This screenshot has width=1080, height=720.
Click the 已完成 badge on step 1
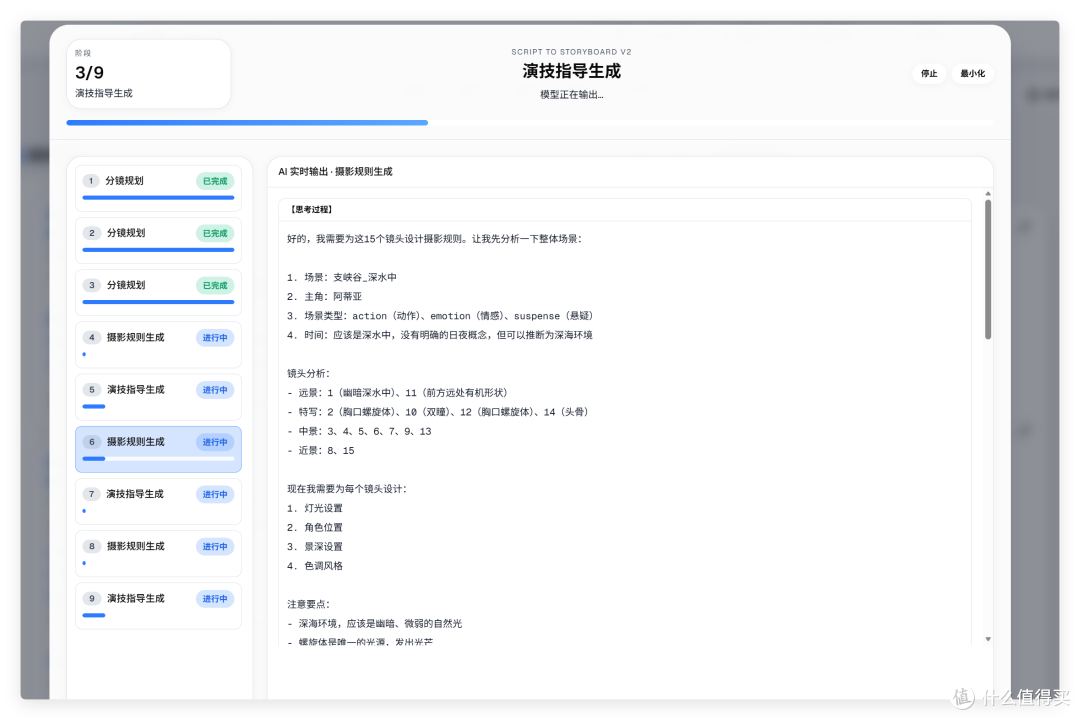click(215, 181)
